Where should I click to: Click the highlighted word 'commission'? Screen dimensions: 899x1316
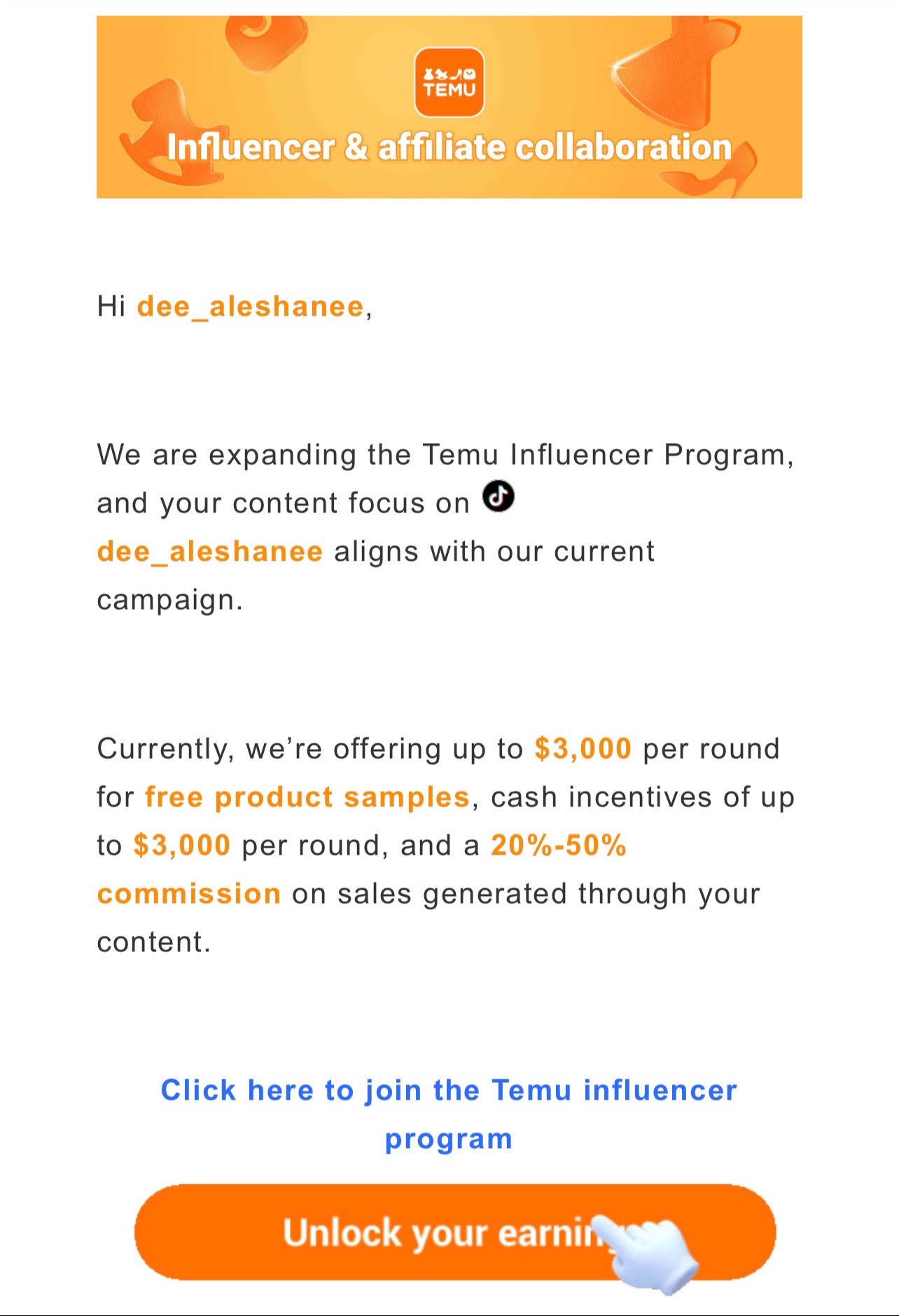click(189, 894)
